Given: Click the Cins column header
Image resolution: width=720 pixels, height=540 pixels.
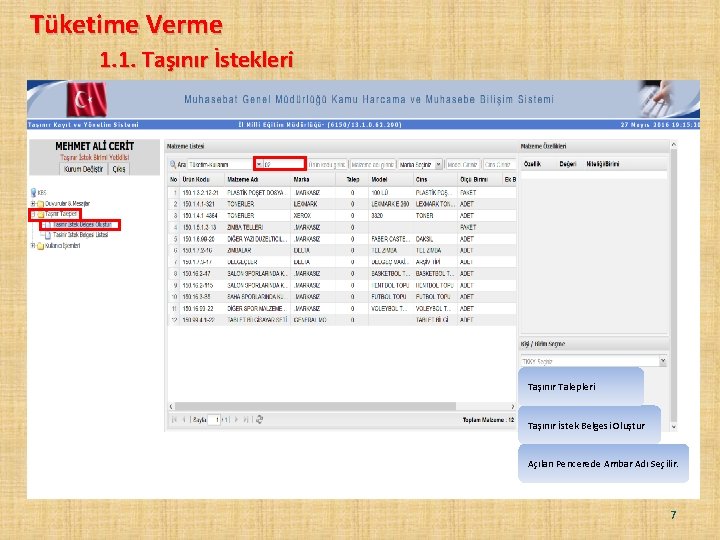Looking at the screenshot, I should [435, 180].
